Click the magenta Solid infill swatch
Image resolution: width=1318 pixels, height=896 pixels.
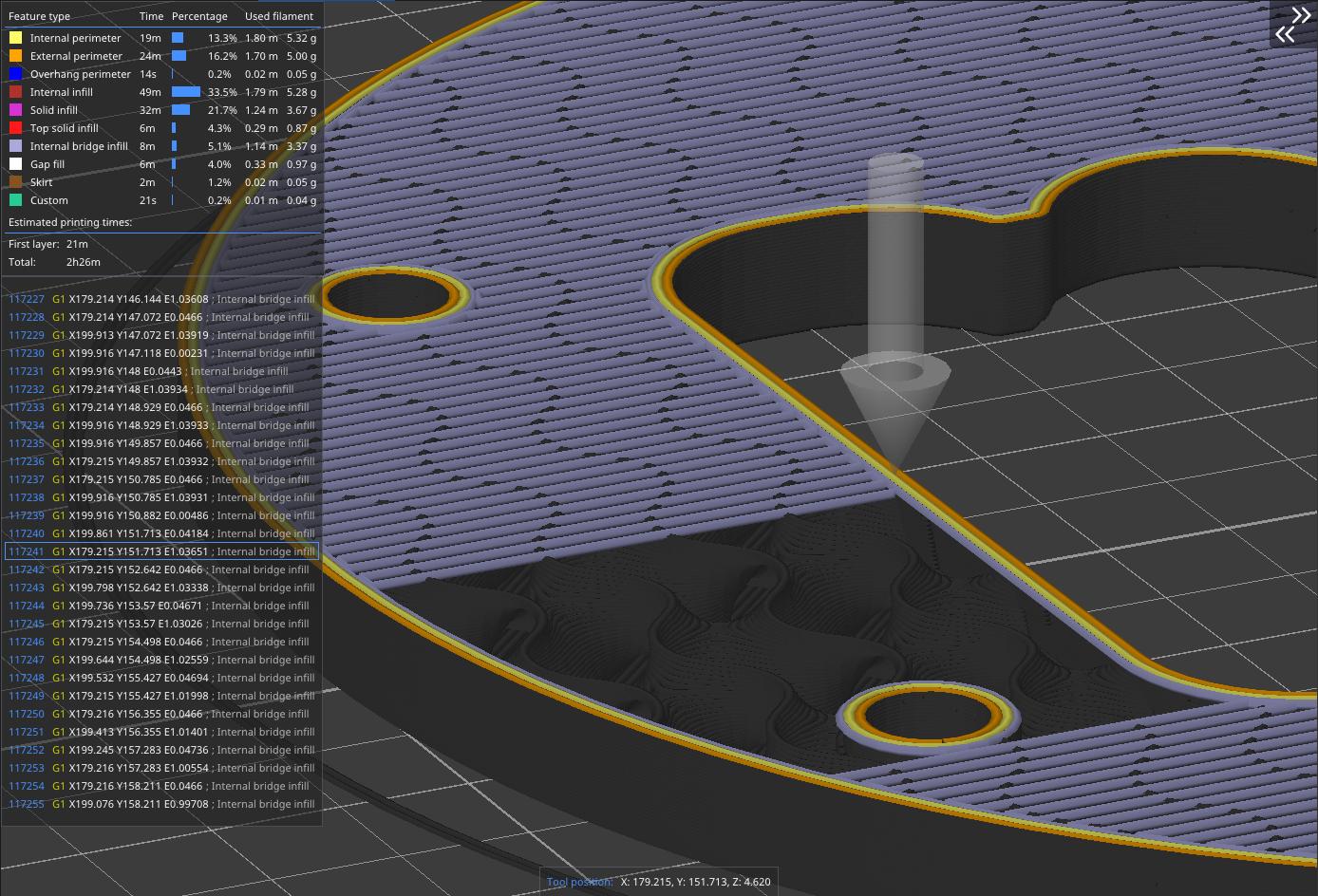click(x=14, y=110)
